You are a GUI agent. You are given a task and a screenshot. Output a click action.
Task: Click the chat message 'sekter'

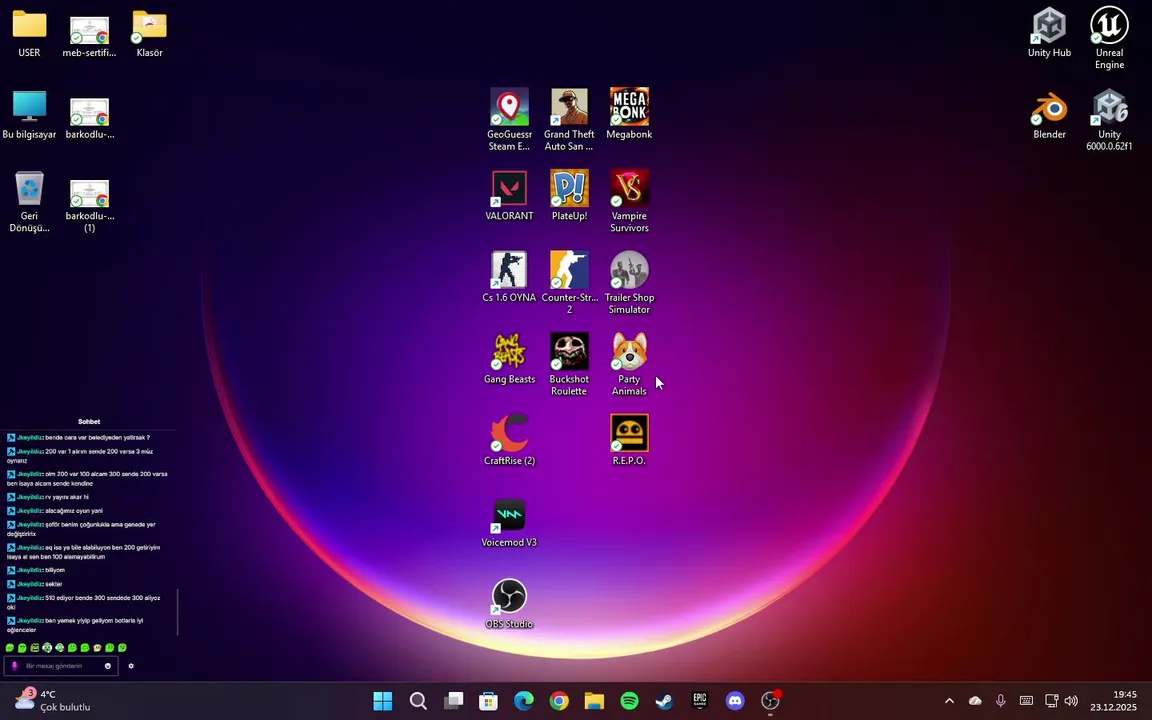pos(54,584)
